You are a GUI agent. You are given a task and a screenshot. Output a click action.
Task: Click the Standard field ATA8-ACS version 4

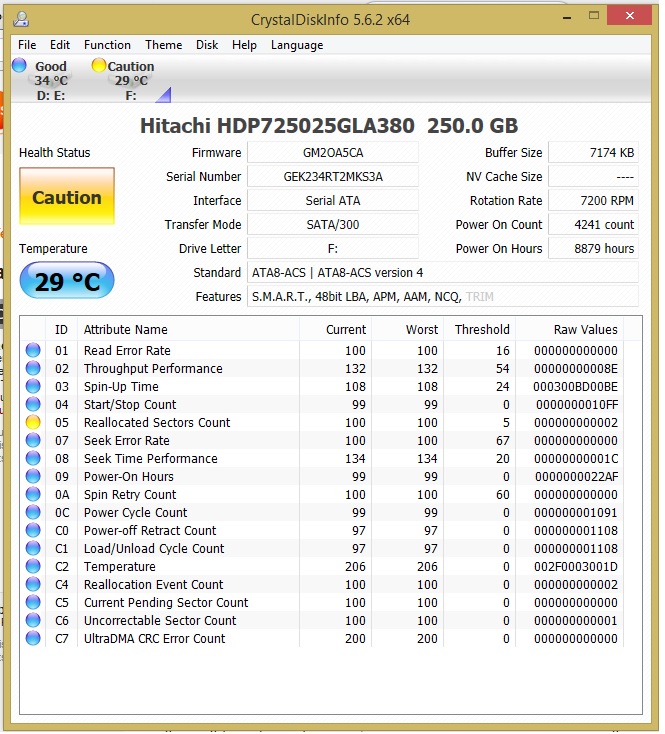pyautogui.click(x=443, y=273)
